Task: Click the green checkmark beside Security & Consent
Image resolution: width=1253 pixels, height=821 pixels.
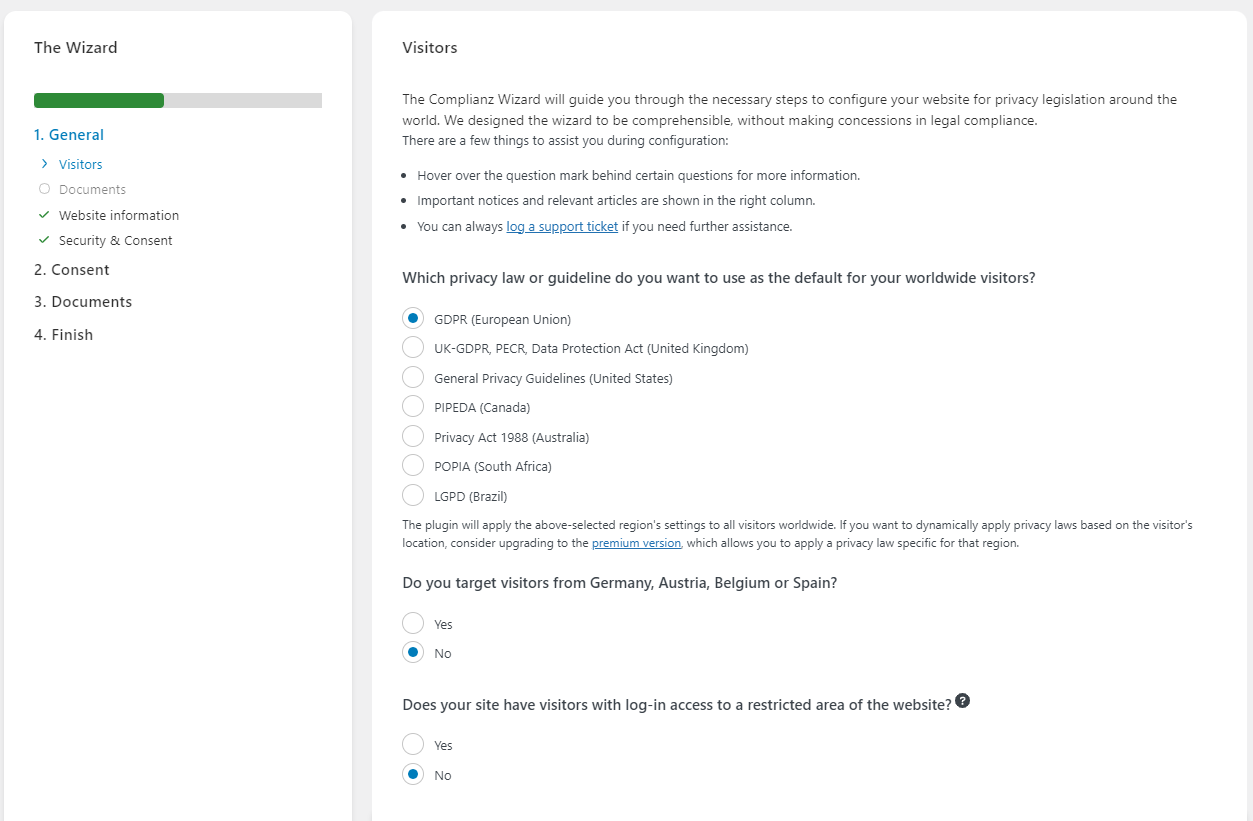Action: pos(44,240)
